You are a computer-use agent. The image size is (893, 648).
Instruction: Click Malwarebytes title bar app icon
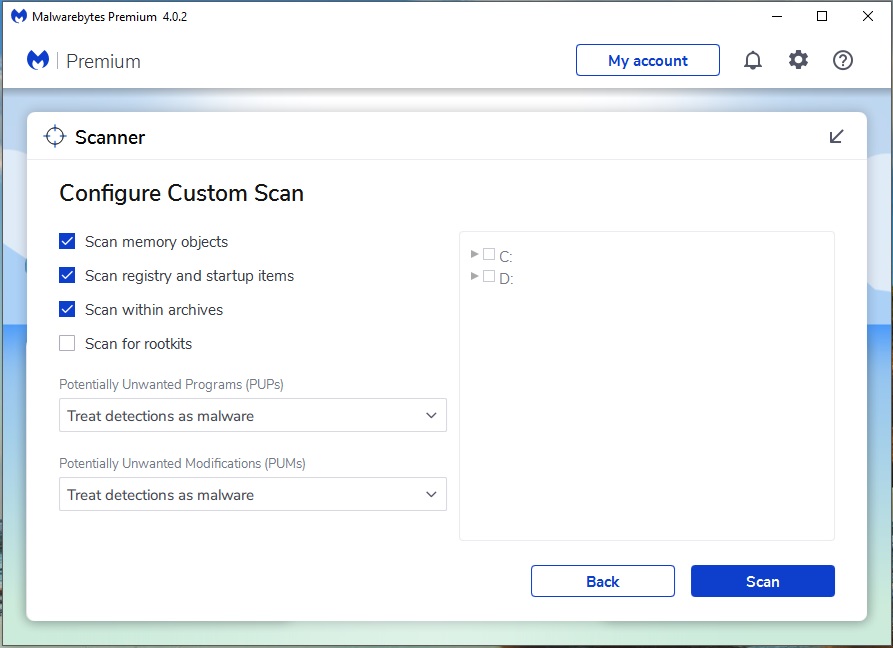(19, 17)
